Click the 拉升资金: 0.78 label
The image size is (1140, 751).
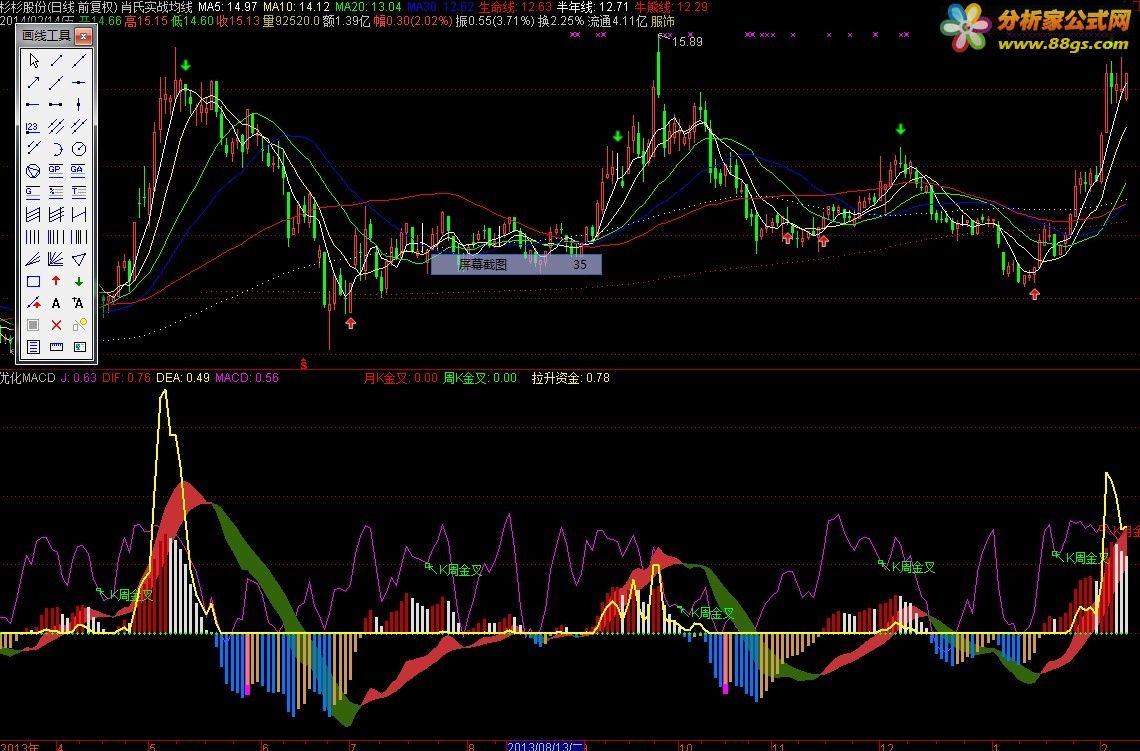[x=571, y=377]
